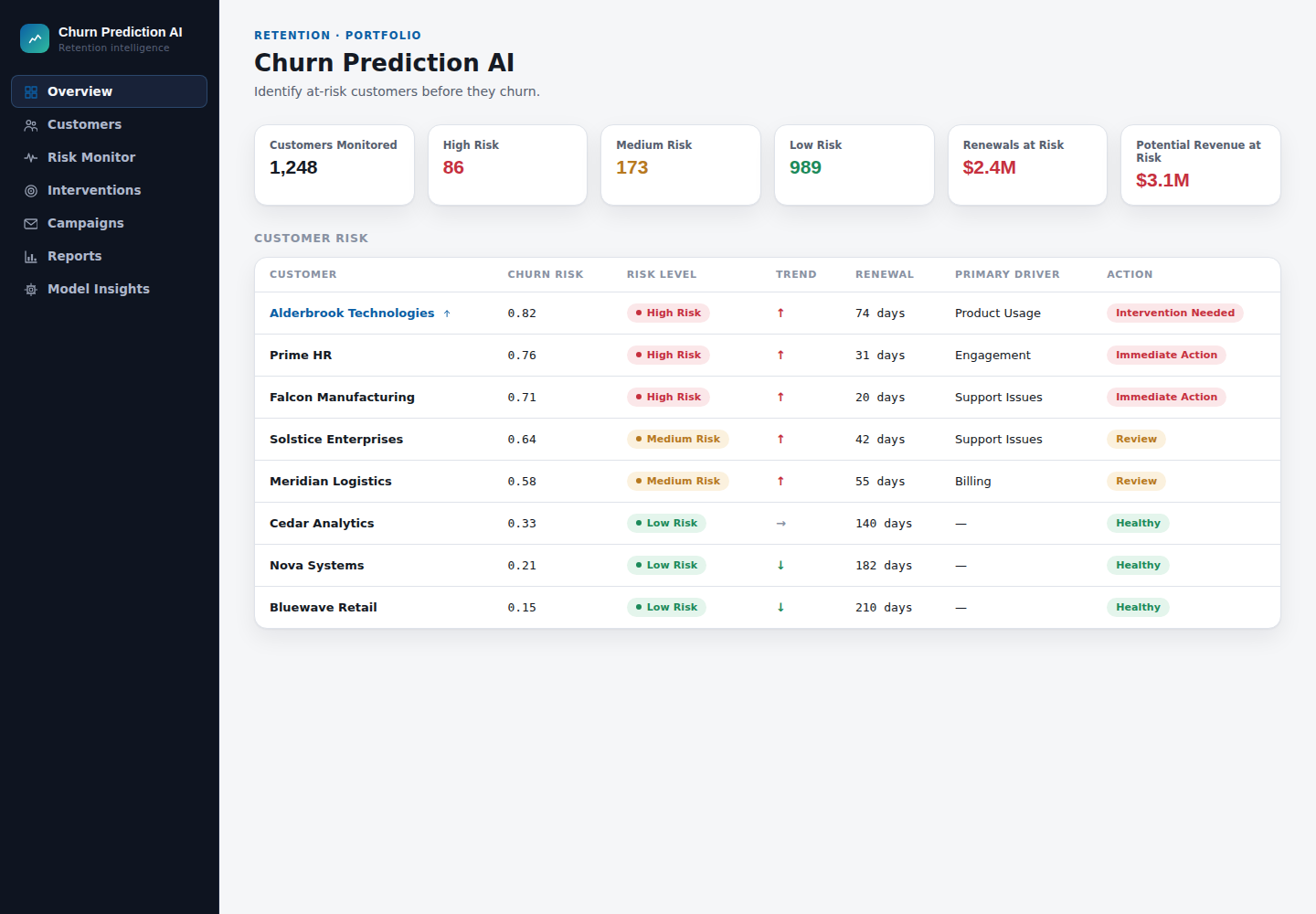Click the Risk Monitor pulse icon
1316x914 pixels.
tap(31, 158)
